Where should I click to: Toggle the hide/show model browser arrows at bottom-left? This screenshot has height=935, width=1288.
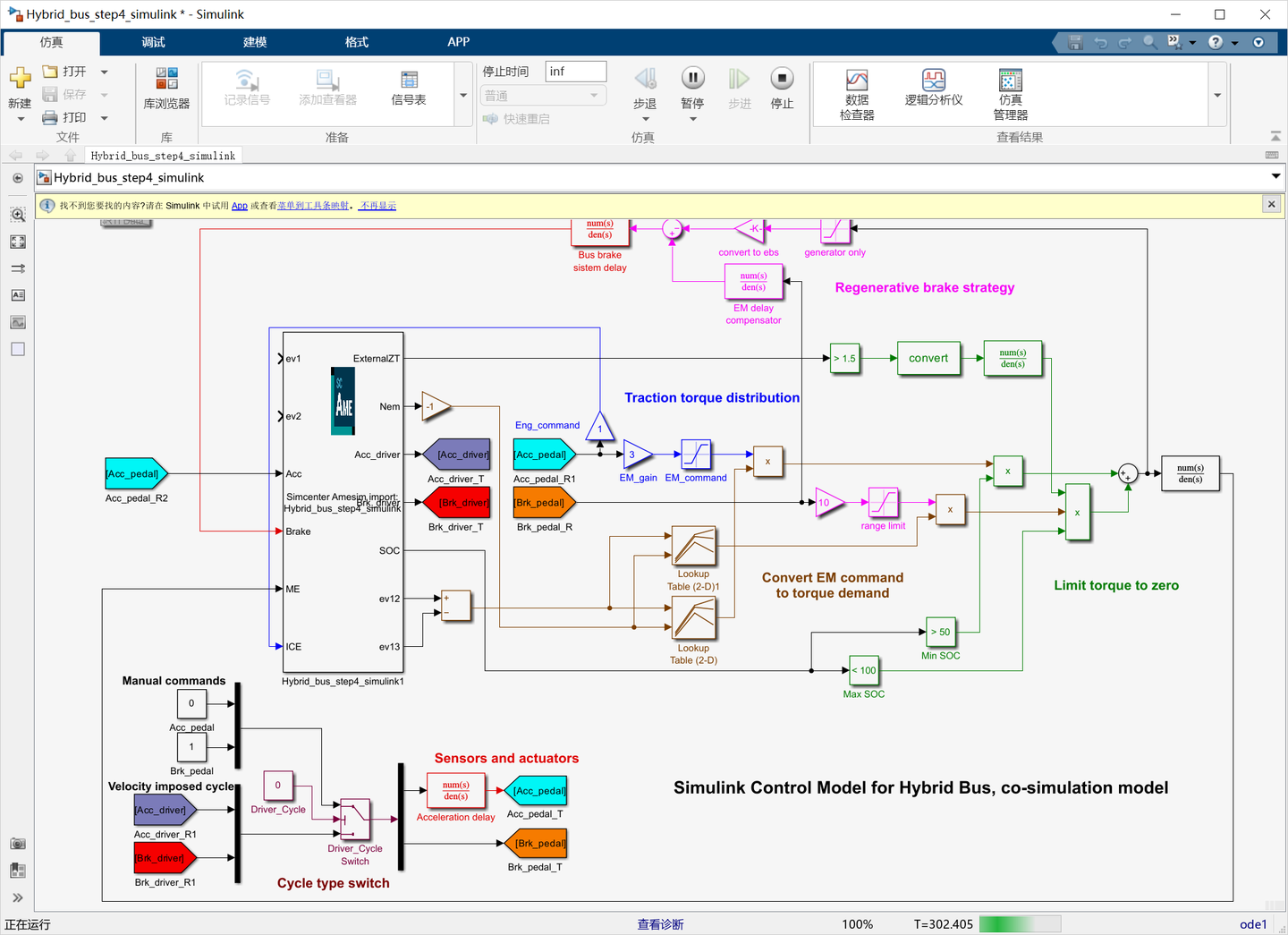point(18,897)
